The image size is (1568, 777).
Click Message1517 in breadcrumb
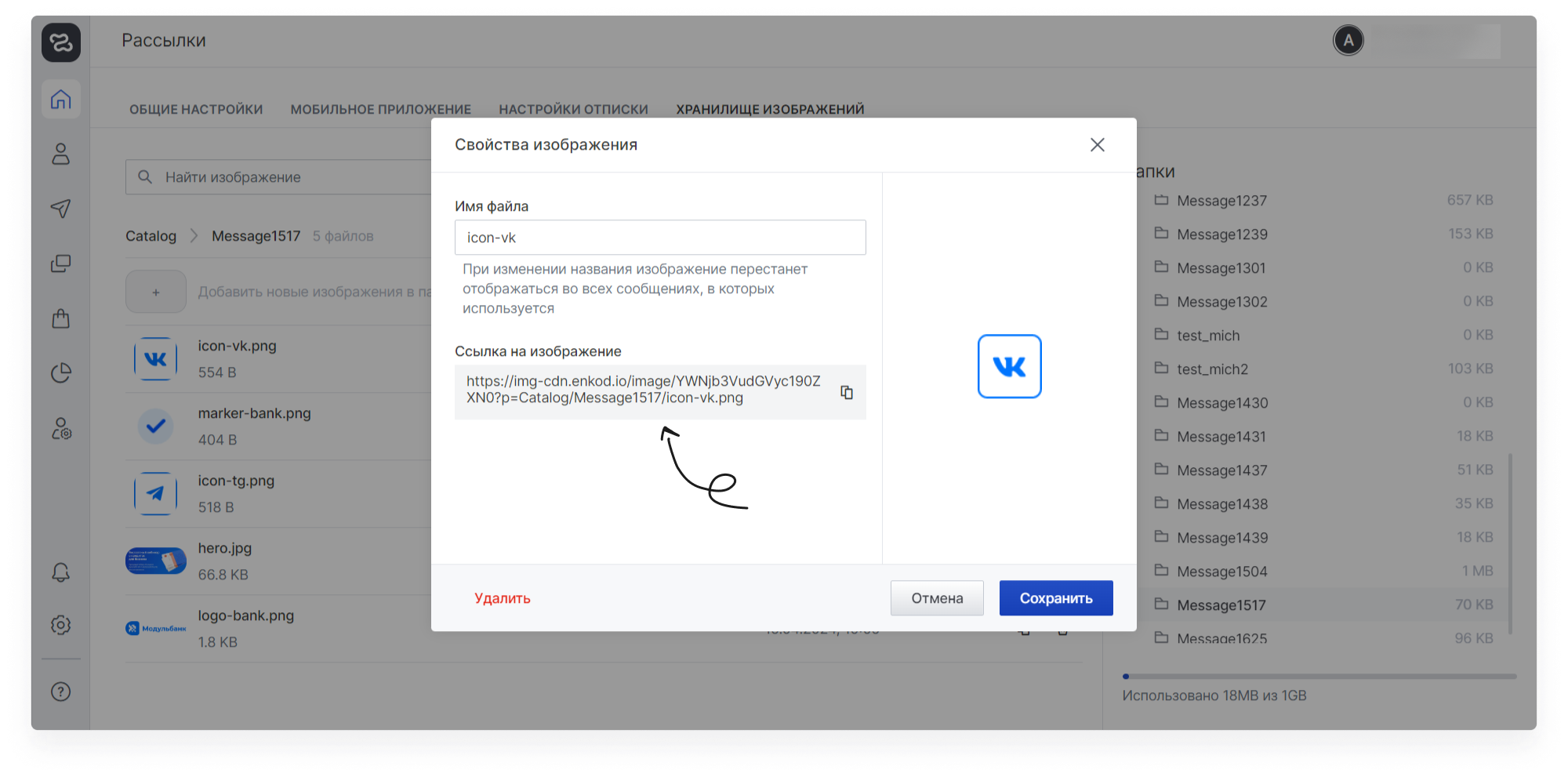(256, 236)
